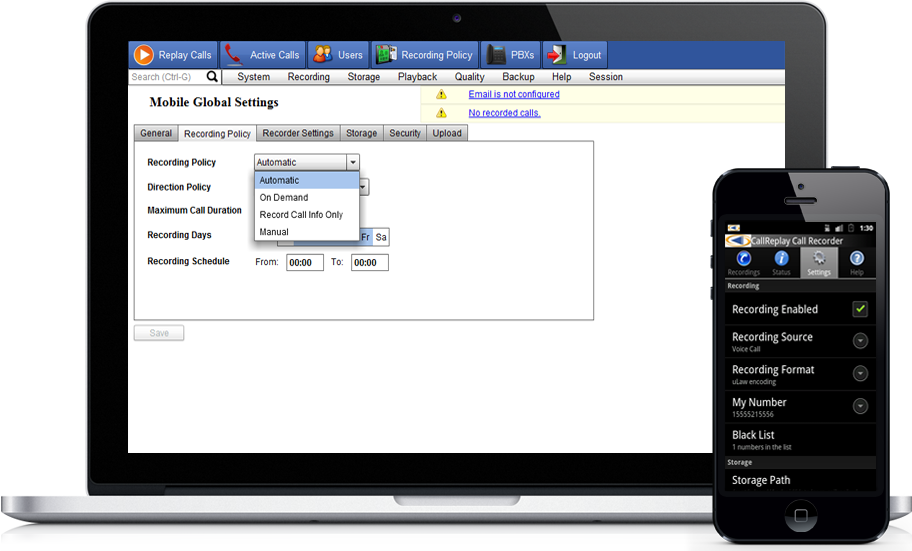The image size is (912, 551).
Task: Tap the CallReplay logo in phone header
Action: (738, 240)
